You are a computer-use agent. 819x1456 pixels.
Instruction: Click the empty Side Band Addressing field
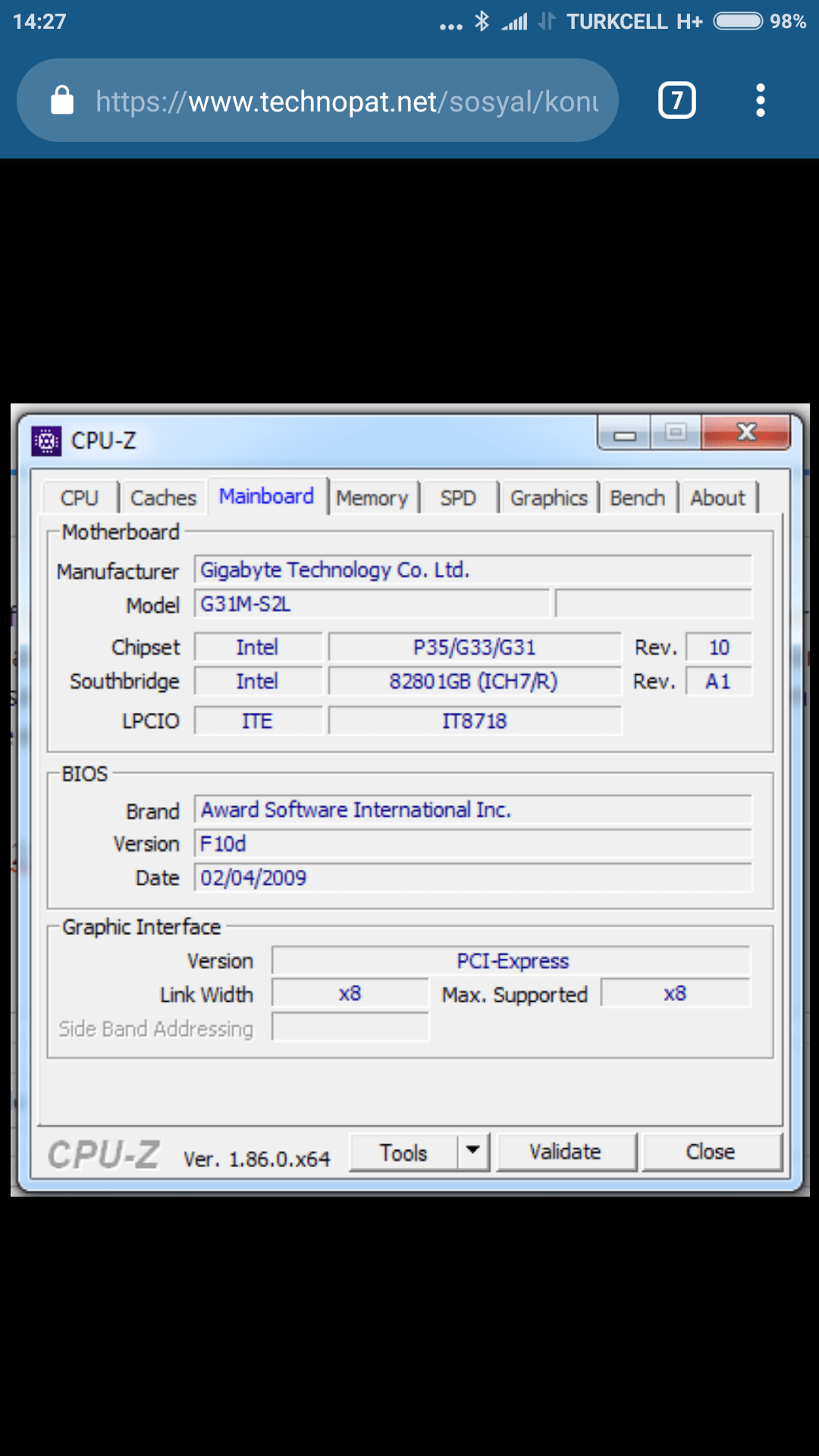tap(350, 1028)
